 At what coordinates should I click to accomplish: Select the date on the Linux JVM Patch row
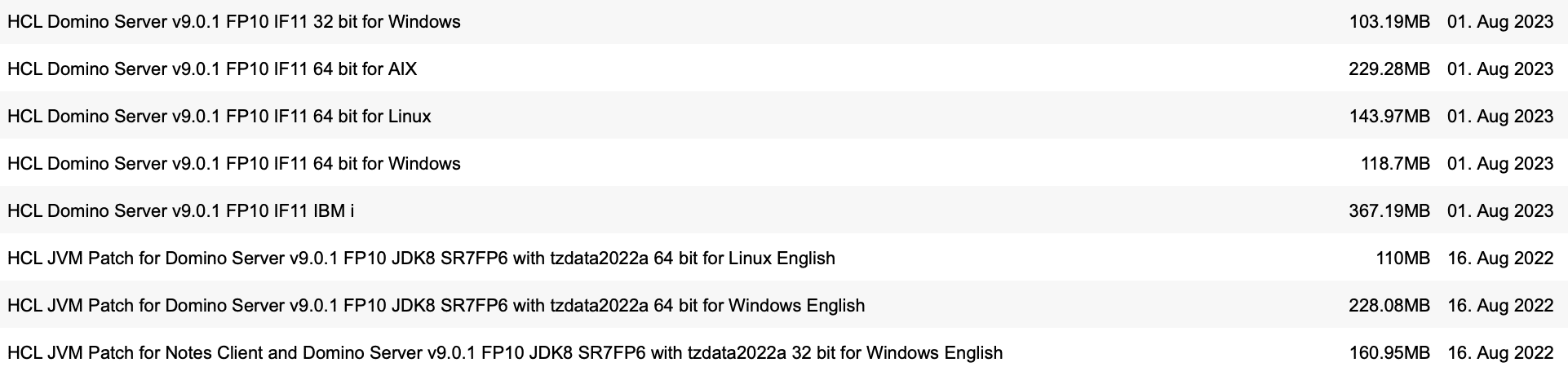click(x=1499, y=259)
